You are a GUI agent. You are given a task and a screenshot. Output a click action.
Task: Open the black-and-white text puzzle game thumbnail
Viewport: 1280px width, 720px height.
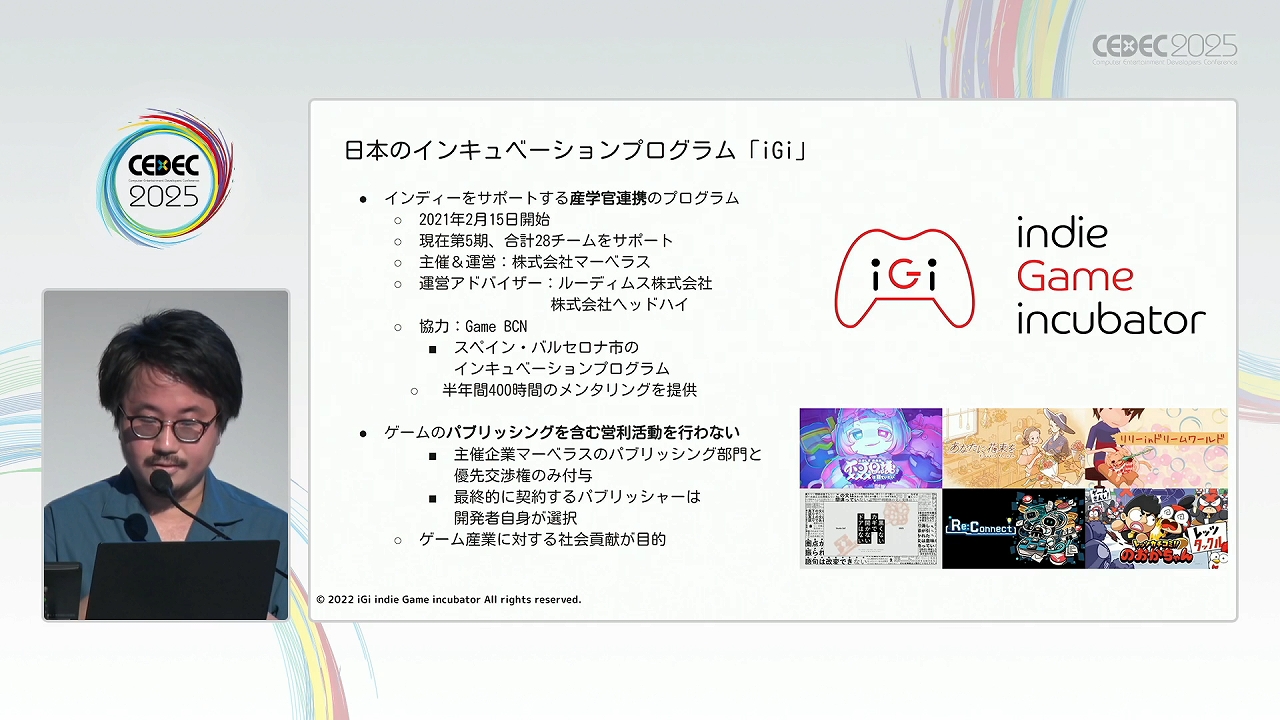870,529
